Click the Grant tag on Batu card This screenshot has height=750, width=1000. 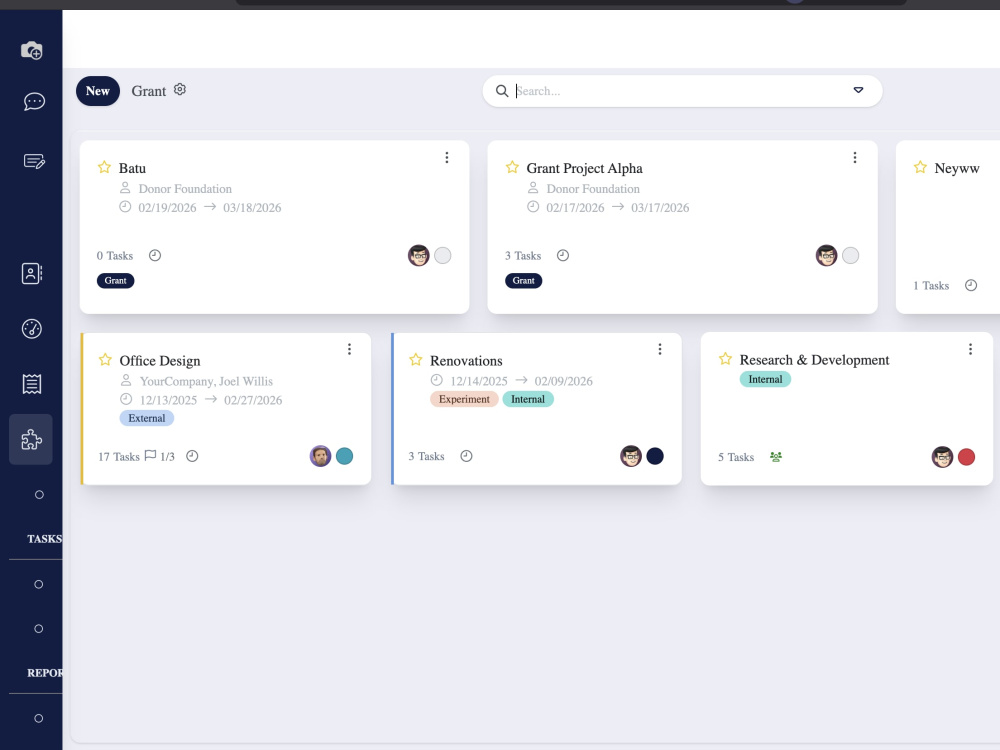pyautogui.click(x=115, y=281)
